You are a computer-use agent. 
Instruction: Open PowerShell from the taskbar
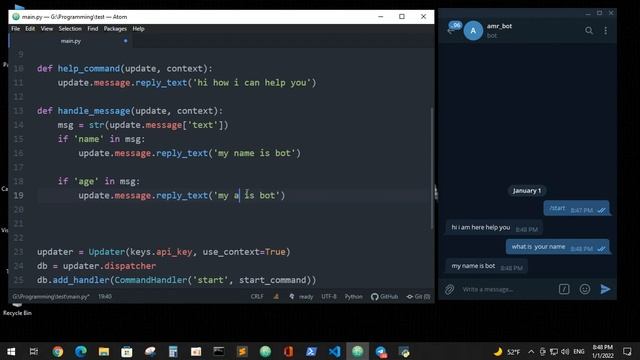(x=311, y=351)
